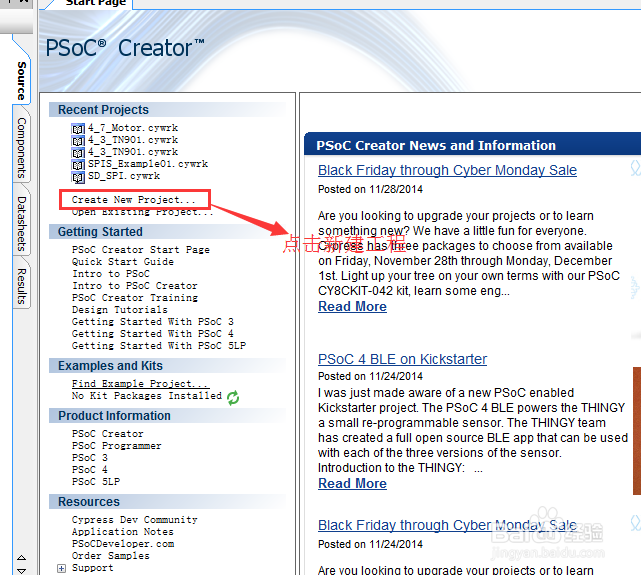Screen dimensions: 641x575
Task: Open first Black Friday through Cyber Monday Sale headline
Action: tap(447, 170)
